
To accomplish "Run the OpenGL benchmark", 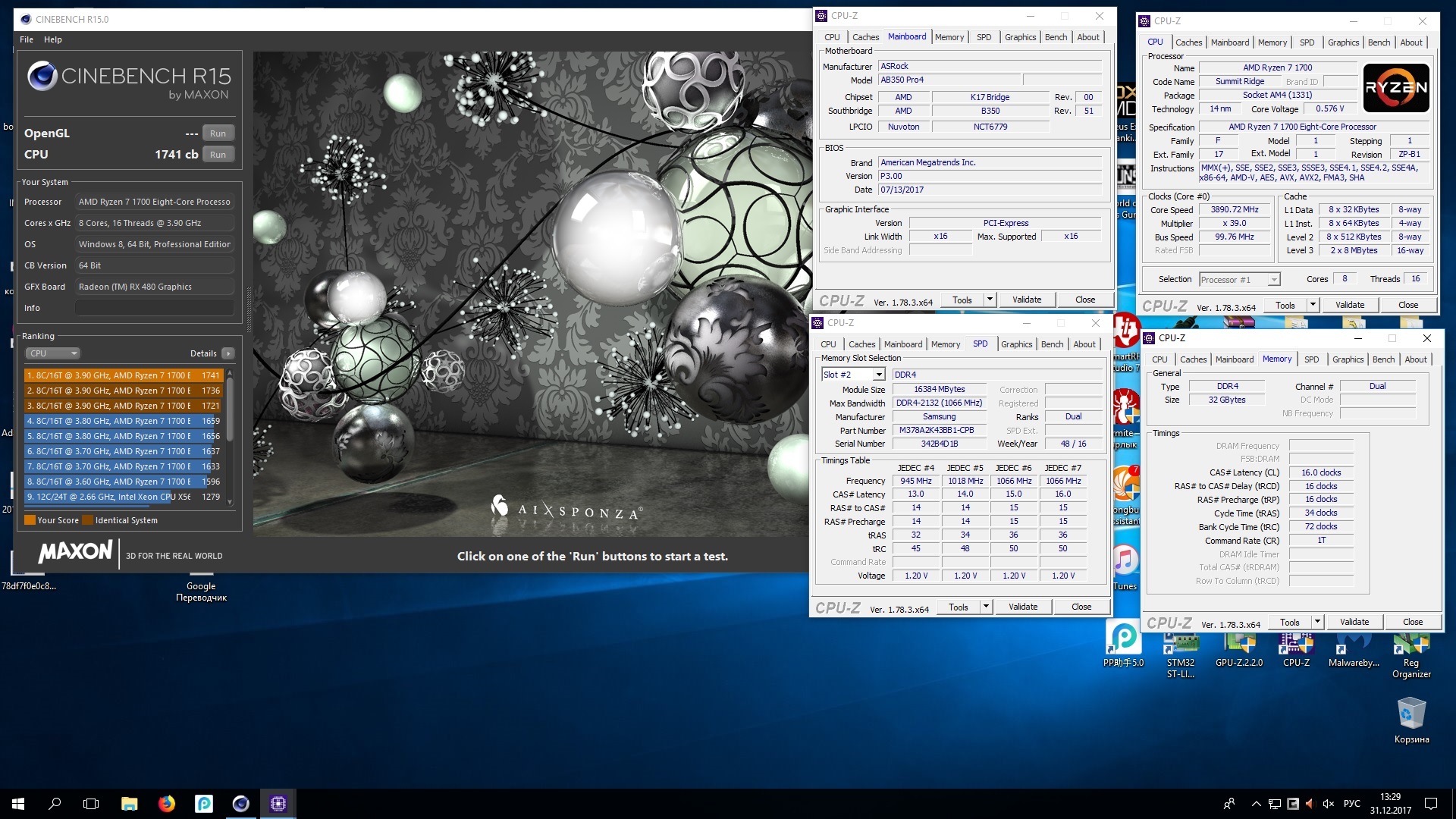I will click(x=218, y=133).
